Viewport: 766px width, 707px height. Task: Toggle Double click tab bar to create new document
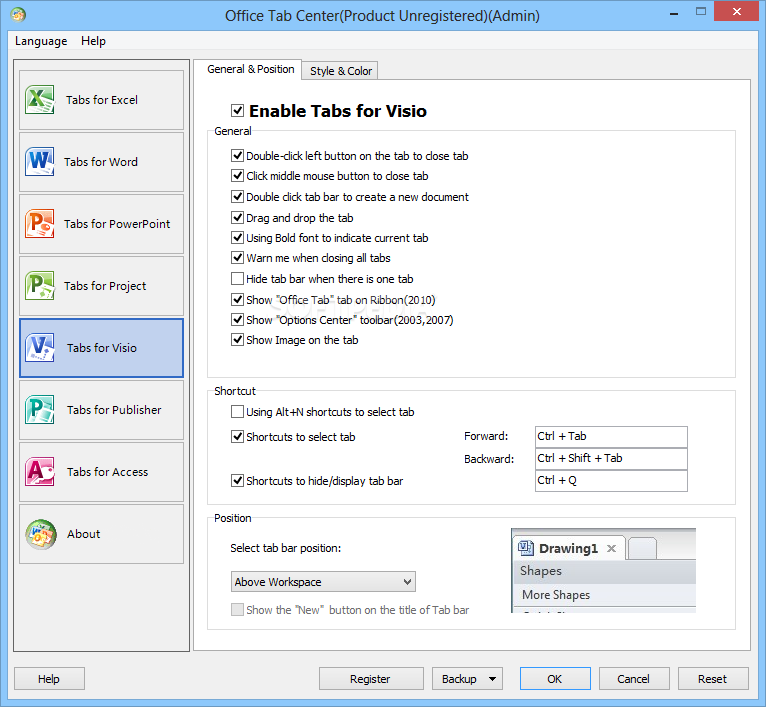click(x=237, y=196)
